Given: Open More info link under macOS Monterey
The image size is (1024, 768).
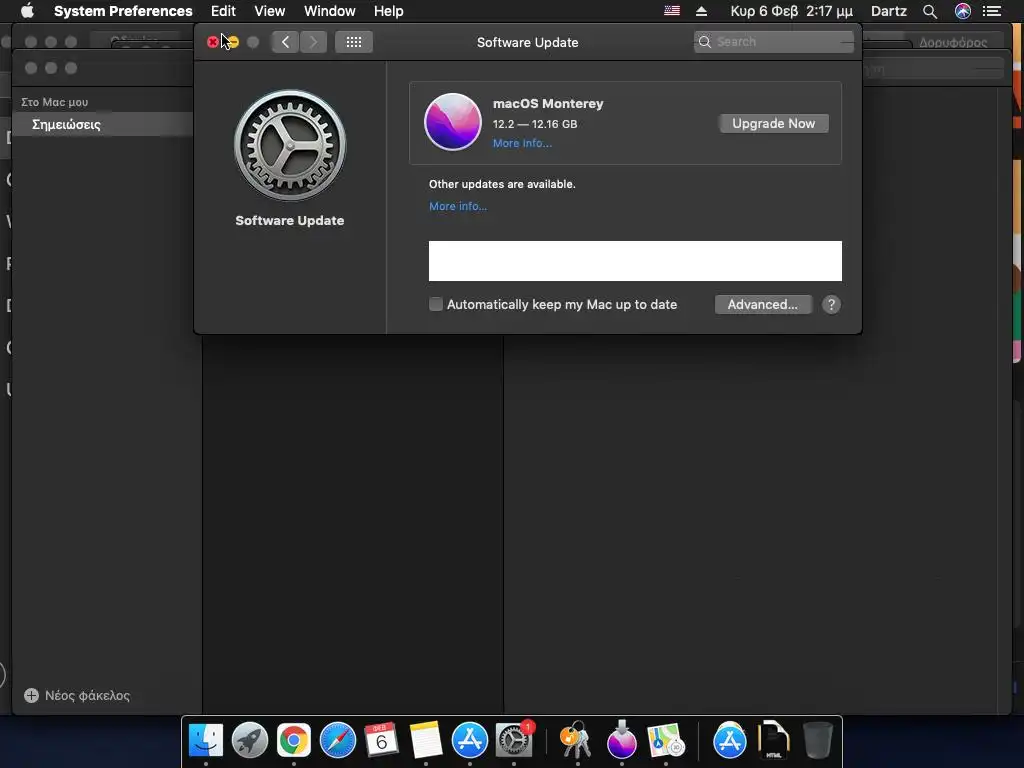Looking at the screenshot, I should tap(522, 143).
